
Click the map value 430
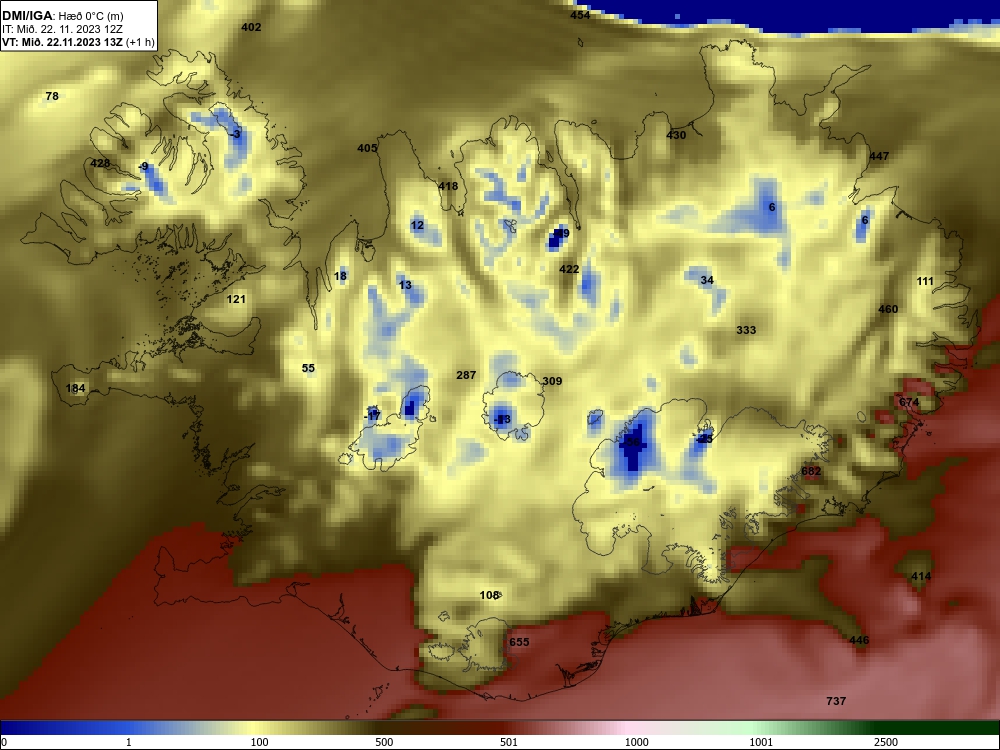(x=676, y=135)
